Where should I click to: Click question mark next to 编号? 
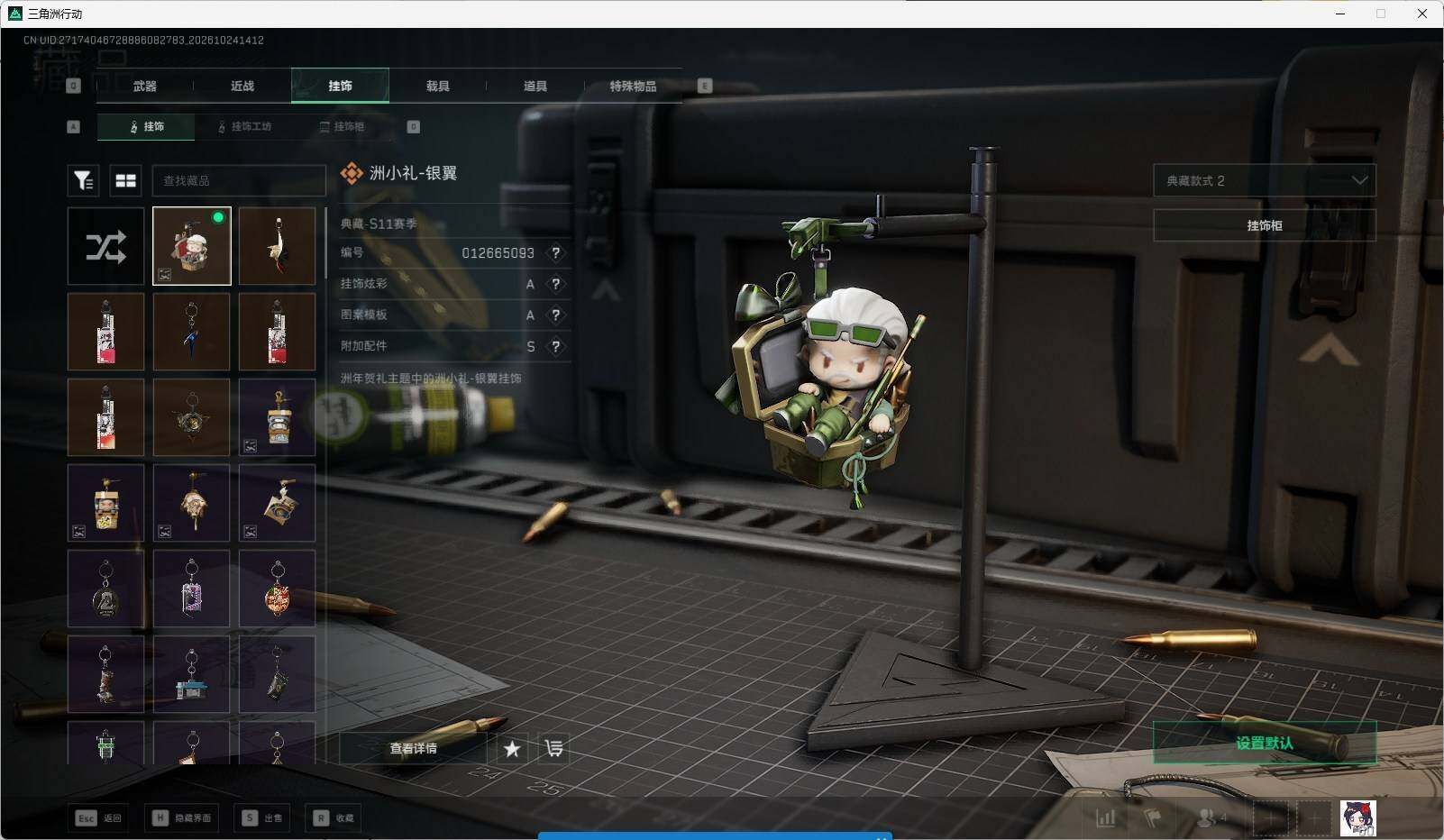click(x=556, y=253)
